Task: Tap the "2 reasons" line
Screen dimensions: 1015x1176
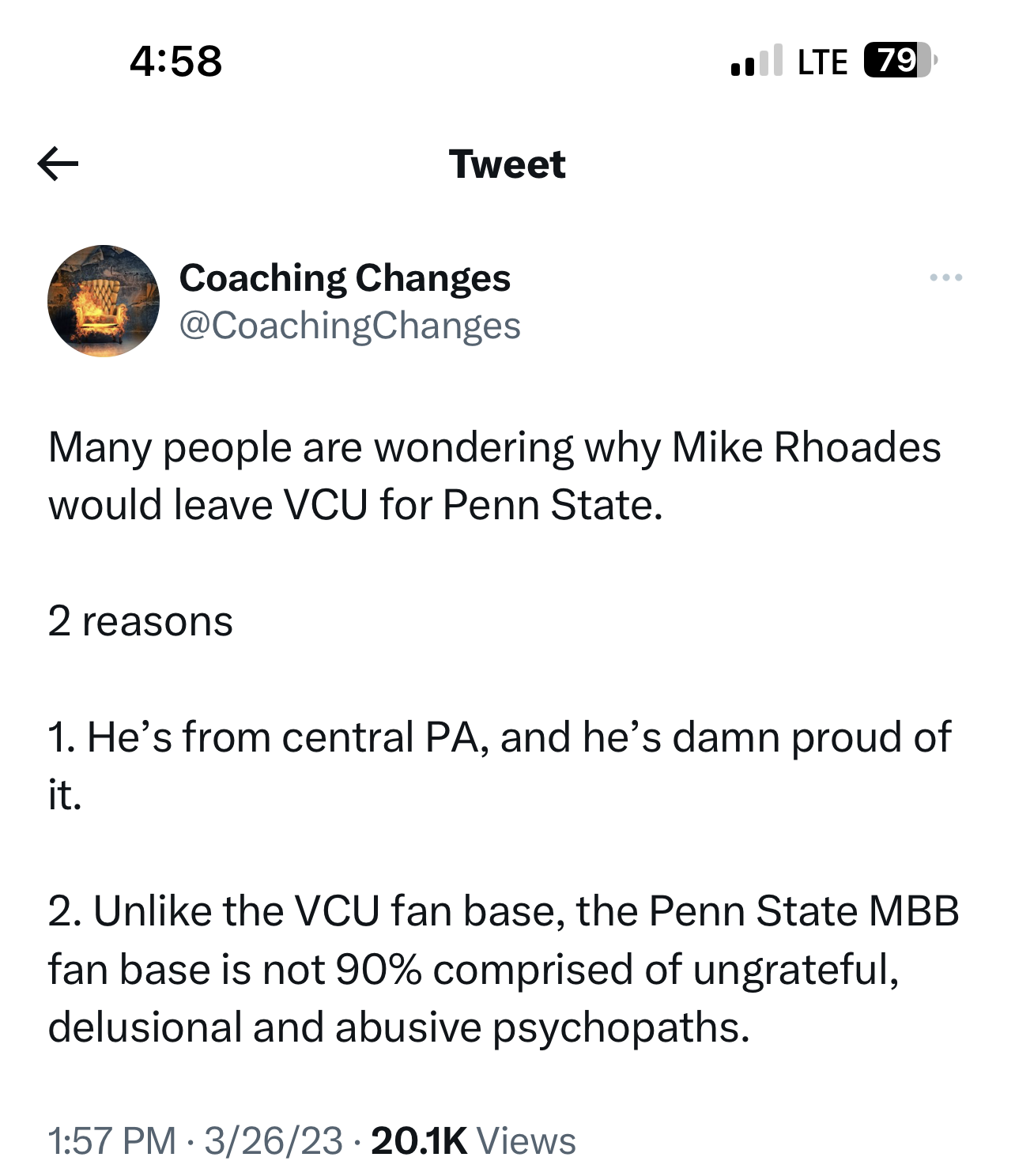Action: pos(140,621)
